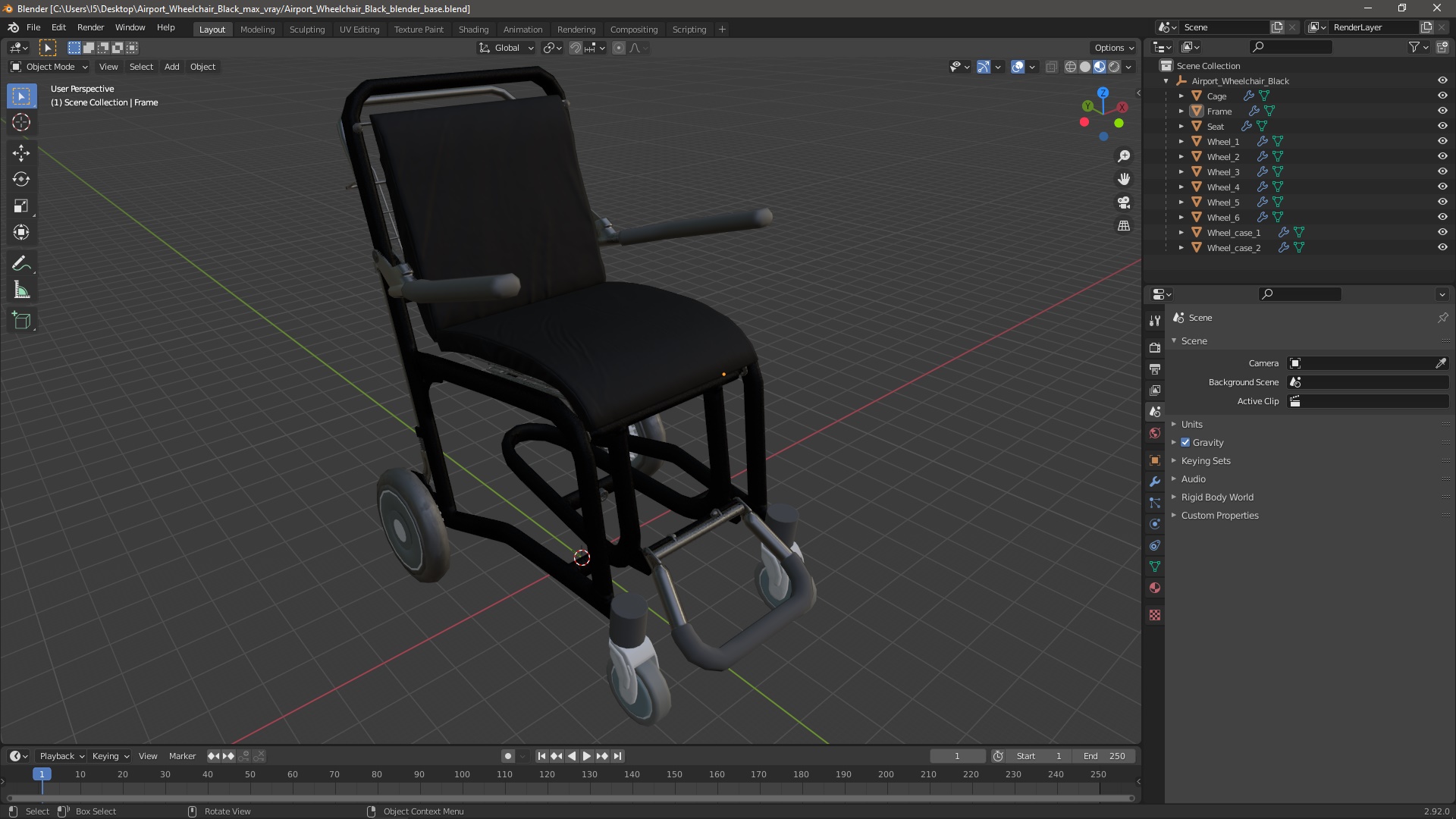Collapse the Airport_Wheelchair_Black collection
The height and width of the screenshot is (819, 1456).
(1166, 80)
